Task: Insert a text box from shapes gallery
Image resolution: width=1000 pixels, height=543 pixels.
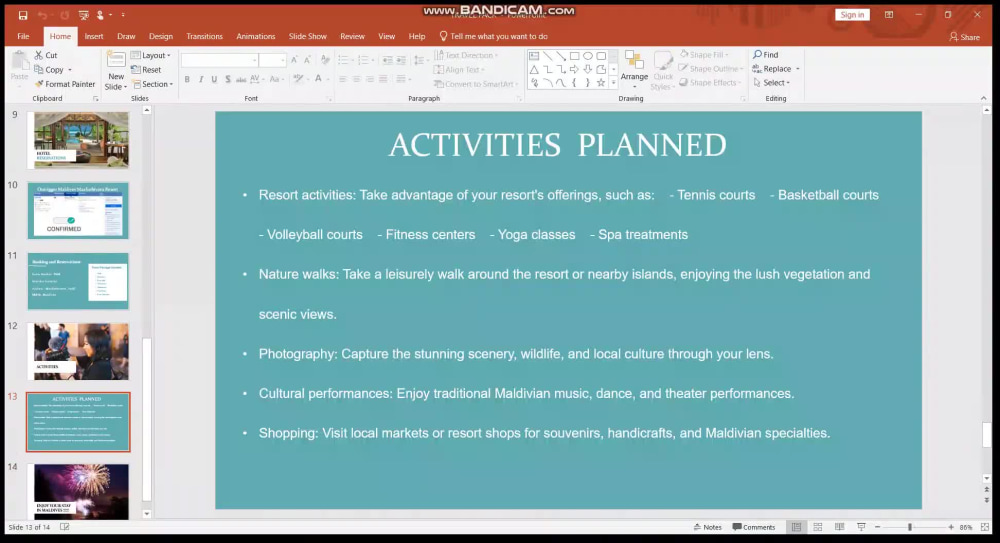Action: click(x=534, y=56)
